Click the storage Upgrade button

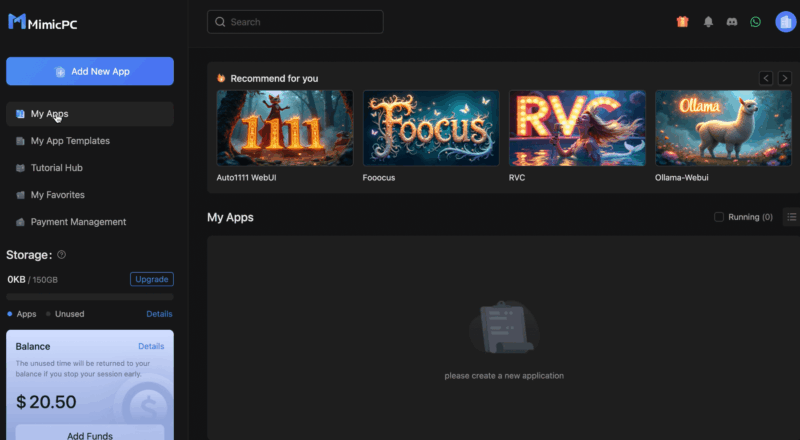(152, 279)
